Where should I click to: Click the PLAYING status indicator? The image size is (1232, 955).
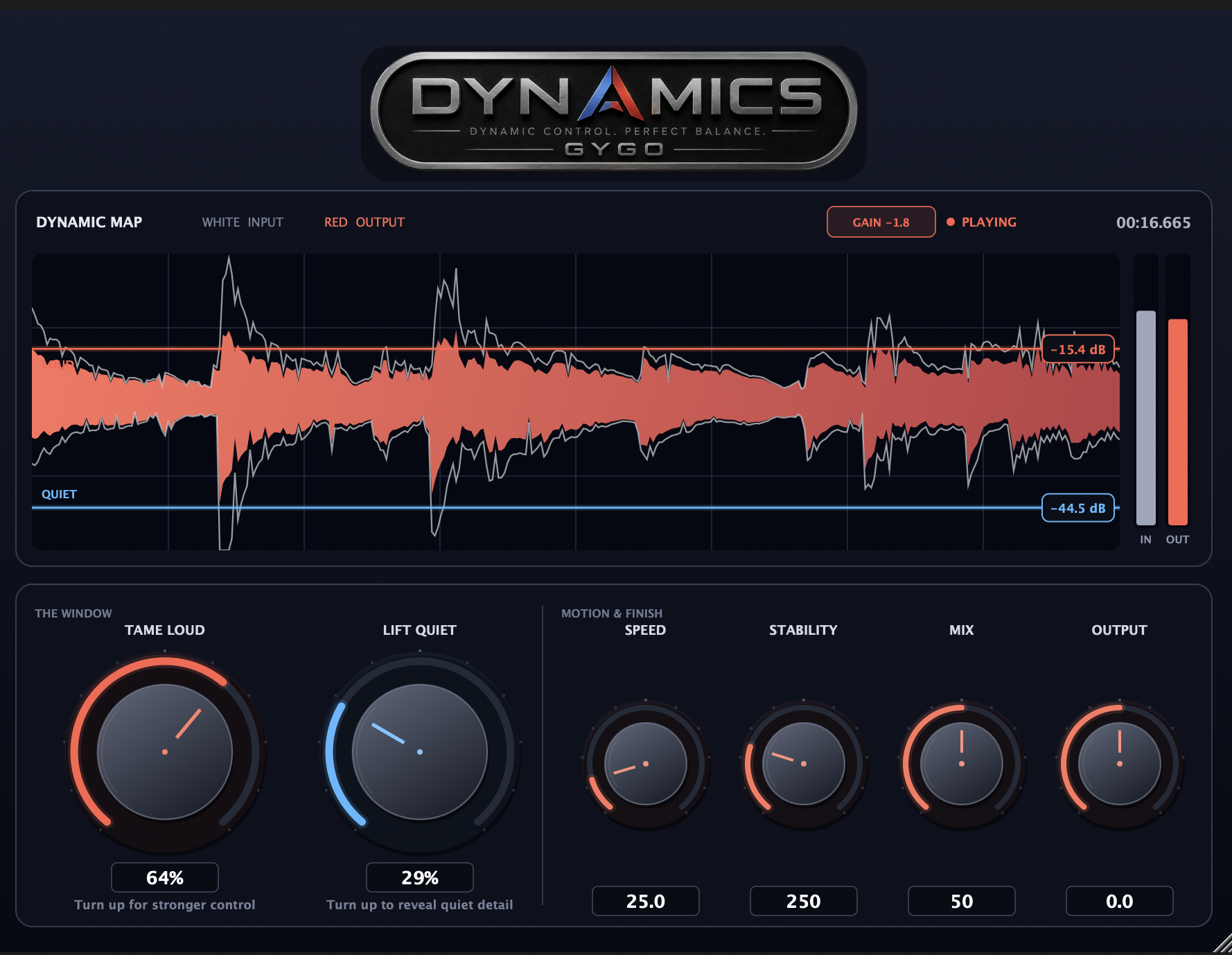point(981,222)
